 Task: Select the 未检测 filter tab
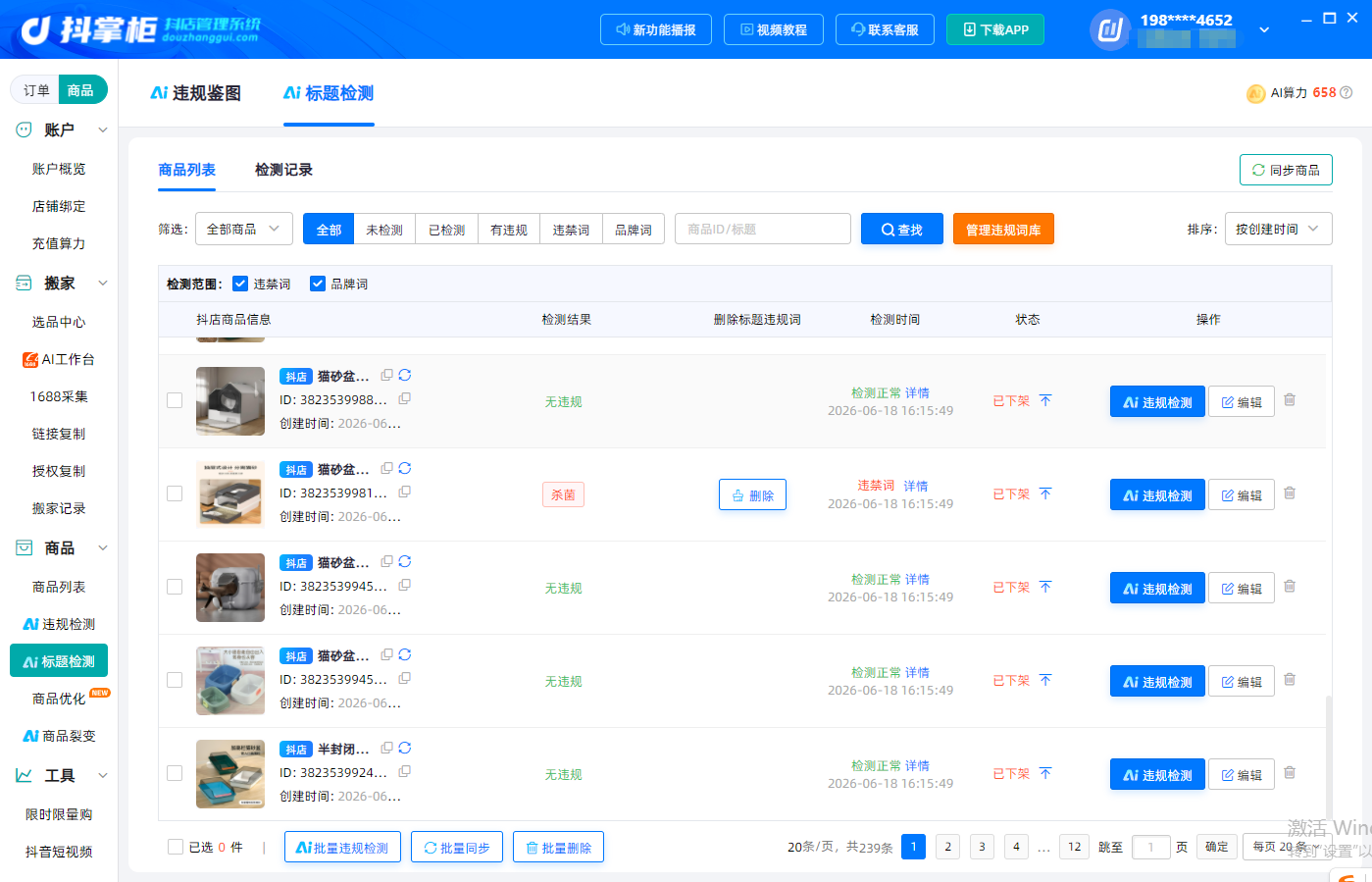click(384, 230)
